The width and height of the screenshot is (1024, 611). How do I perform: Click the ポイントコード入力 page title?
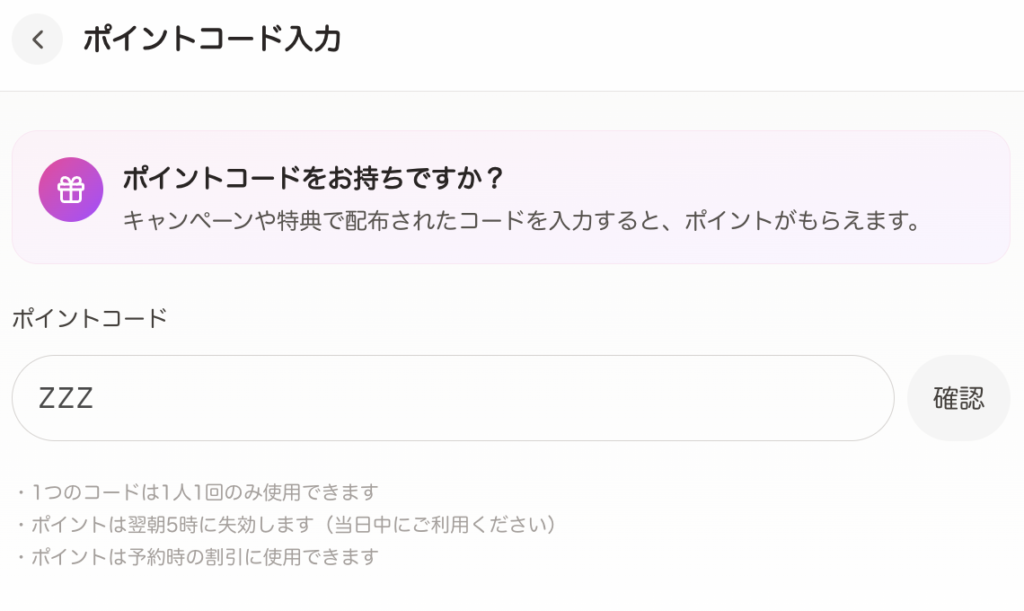212,40
